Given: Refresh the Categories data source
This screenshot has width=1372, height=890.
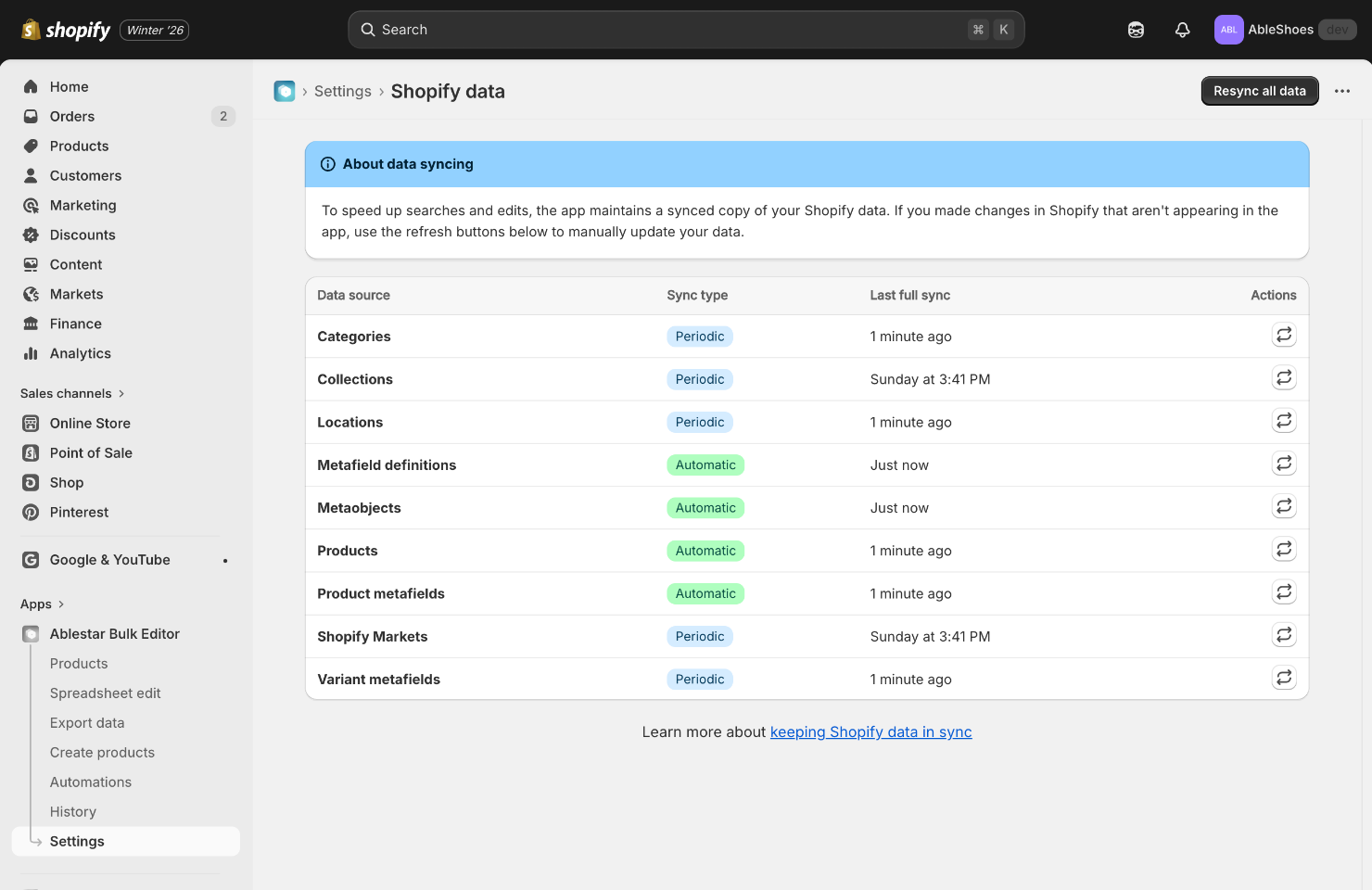Looking at the screenshot, I should click(1283, 336).
